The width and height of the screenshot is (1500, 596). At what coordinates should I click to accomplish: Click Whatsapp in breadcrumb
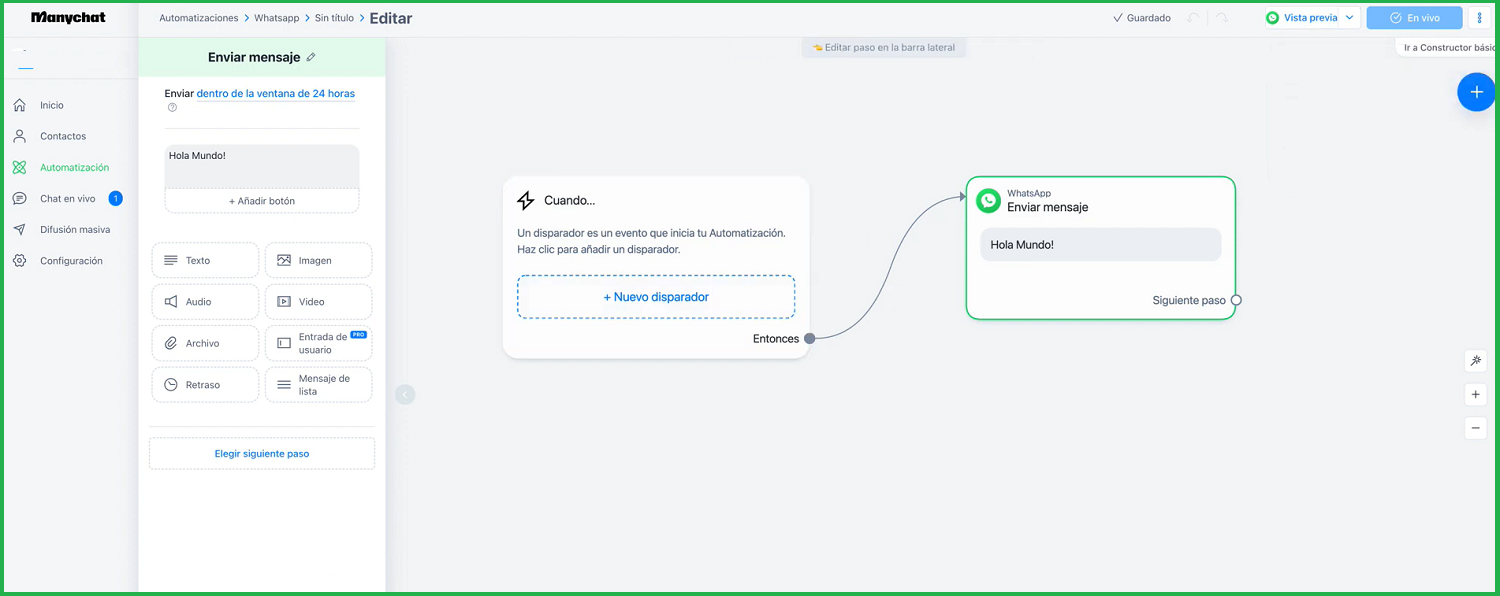(277, 18)
